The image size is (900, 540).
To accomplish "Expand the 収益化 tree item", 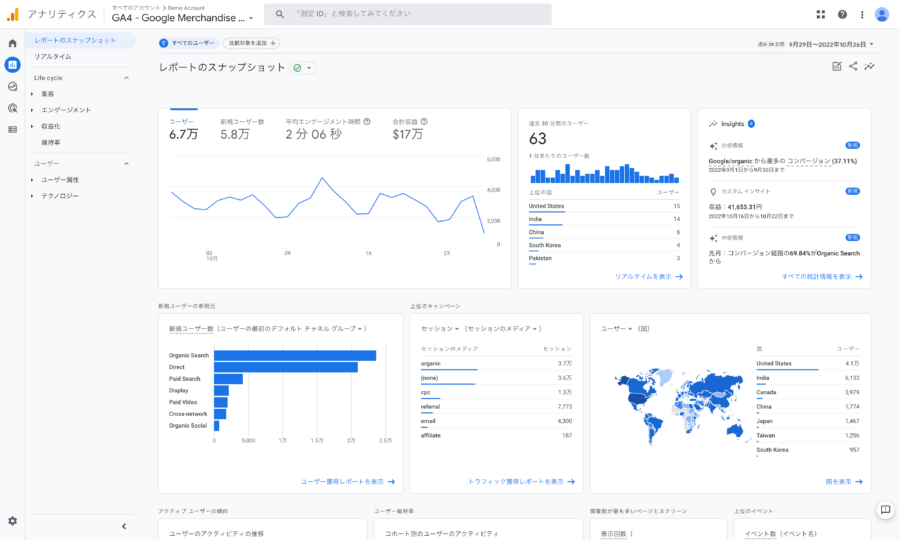I will tap(51, 126).
